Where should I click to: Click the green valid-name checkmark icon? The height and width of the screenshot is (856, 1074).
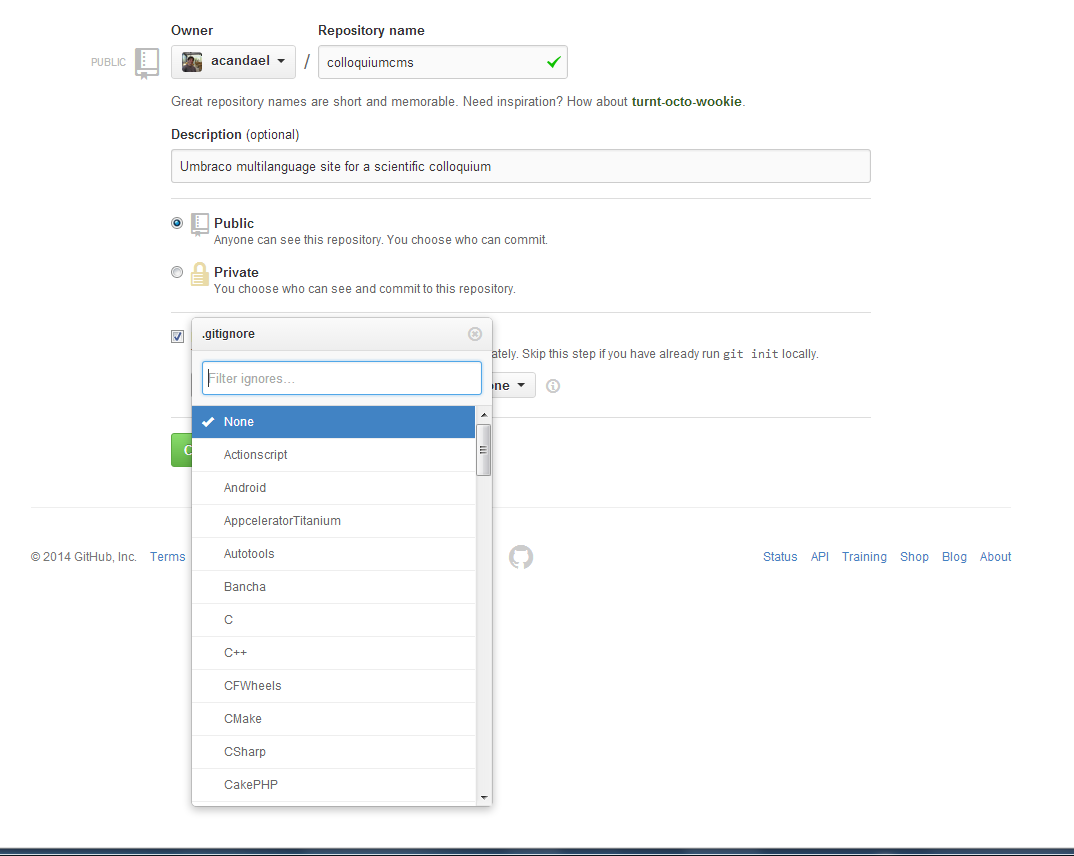[x=553, y=62]
